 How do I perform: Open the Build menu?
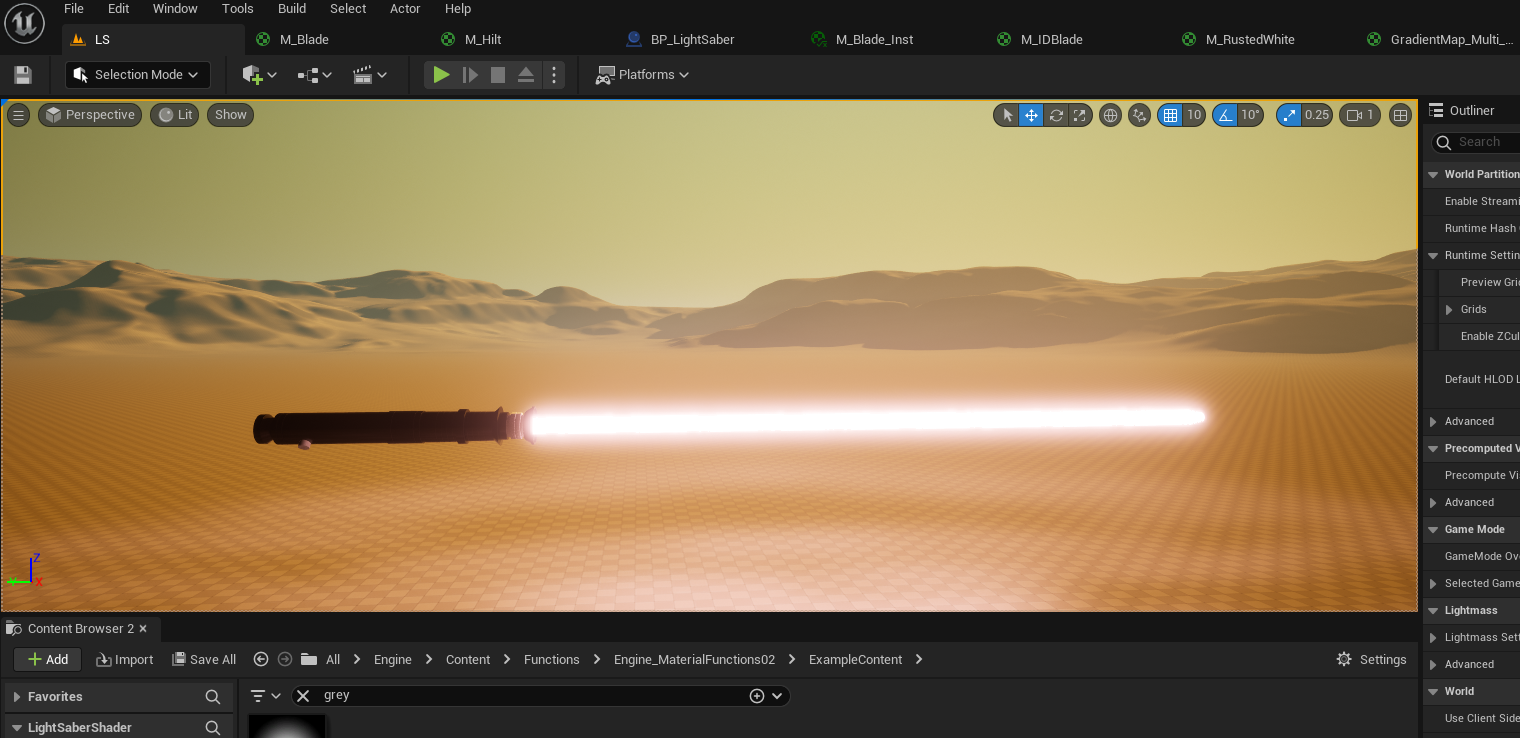coord(292,9)
